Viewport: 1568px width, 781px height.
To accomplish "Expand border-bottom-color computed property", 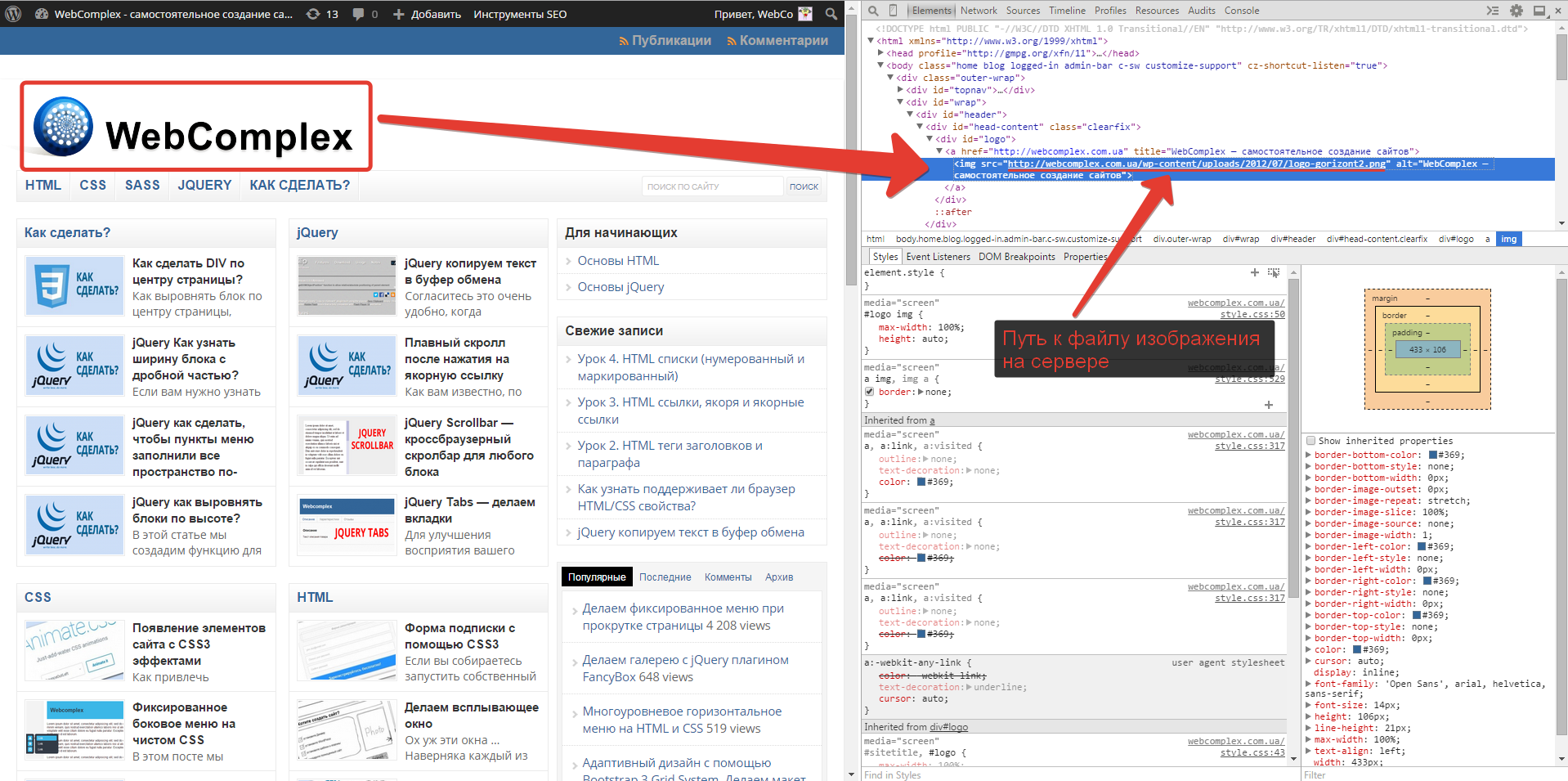I will [1309, 455].
